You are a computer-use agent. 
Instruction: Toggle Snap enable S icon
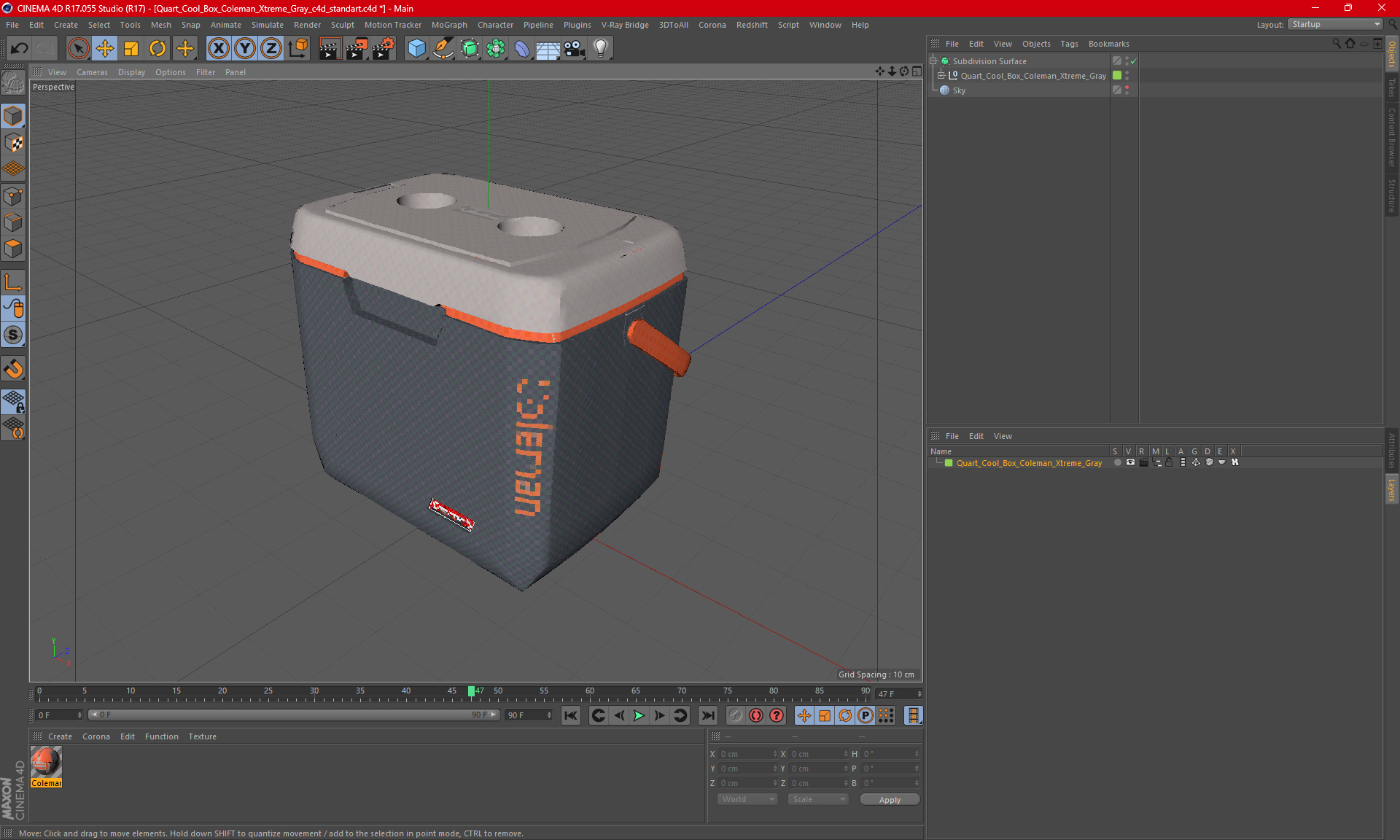pyautogui.click(x=13, y=335)
